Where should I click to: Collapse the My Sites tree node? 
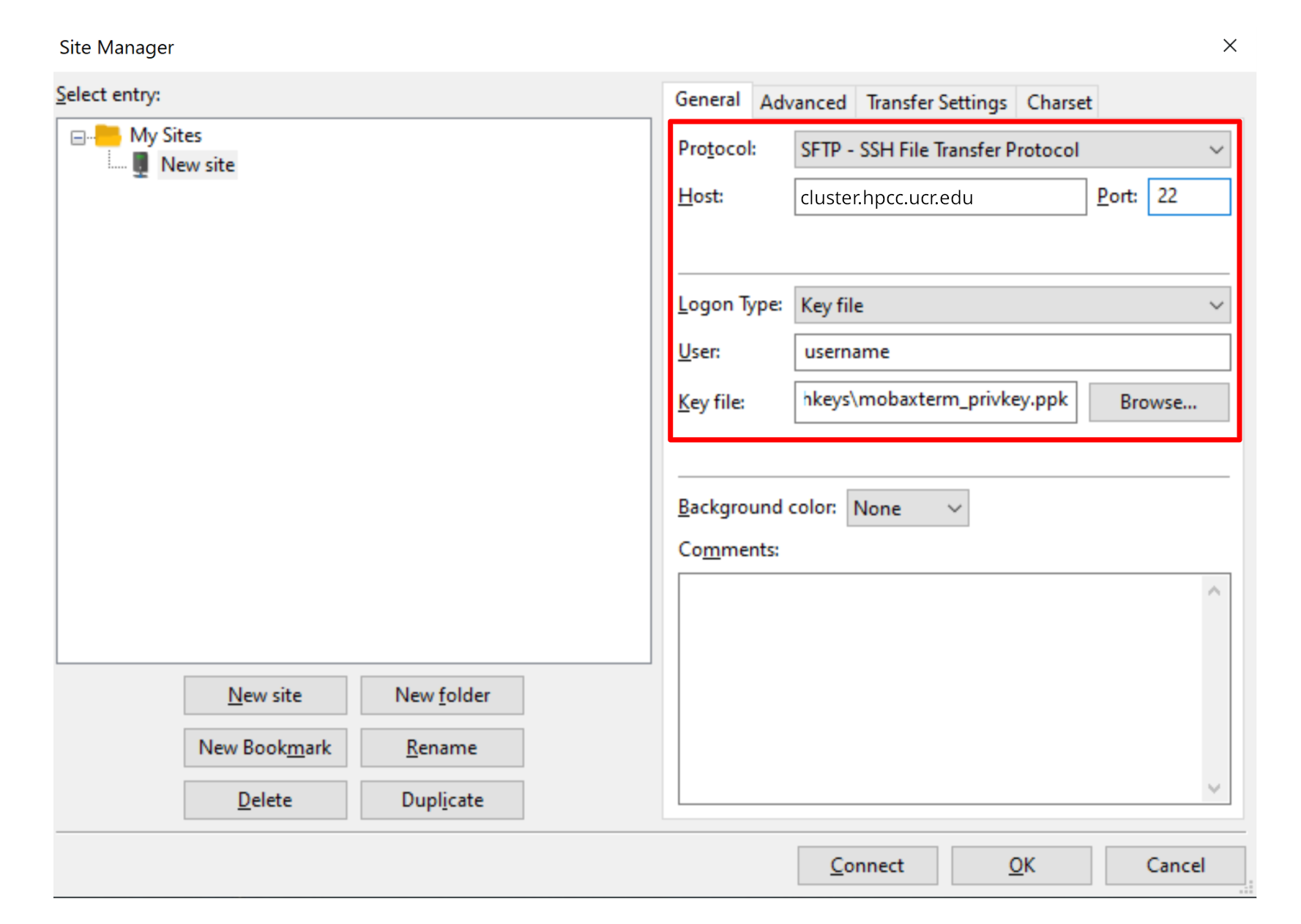coord(77,138)
